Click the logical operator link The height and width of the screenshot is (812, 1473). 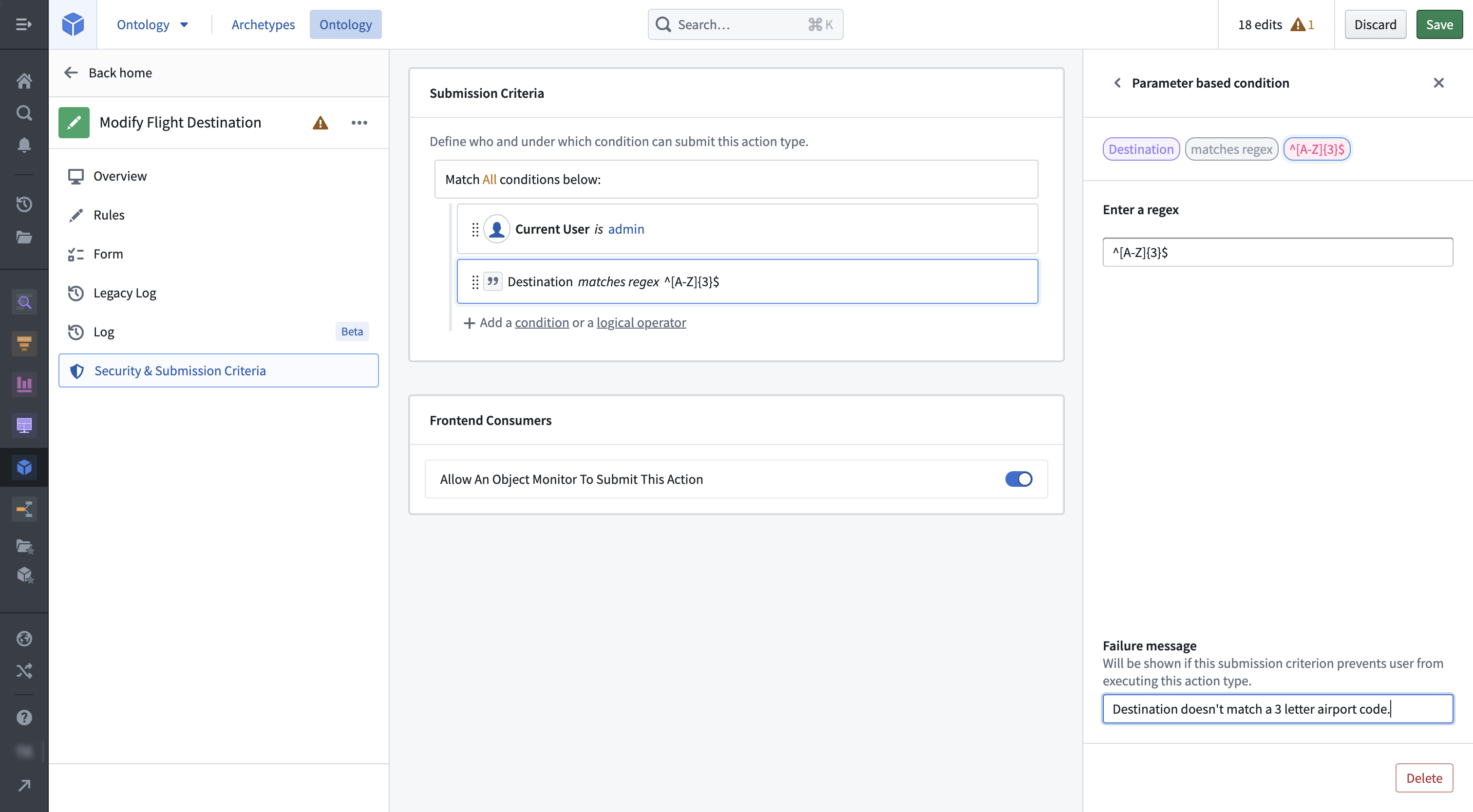click(x=641, y=322)
